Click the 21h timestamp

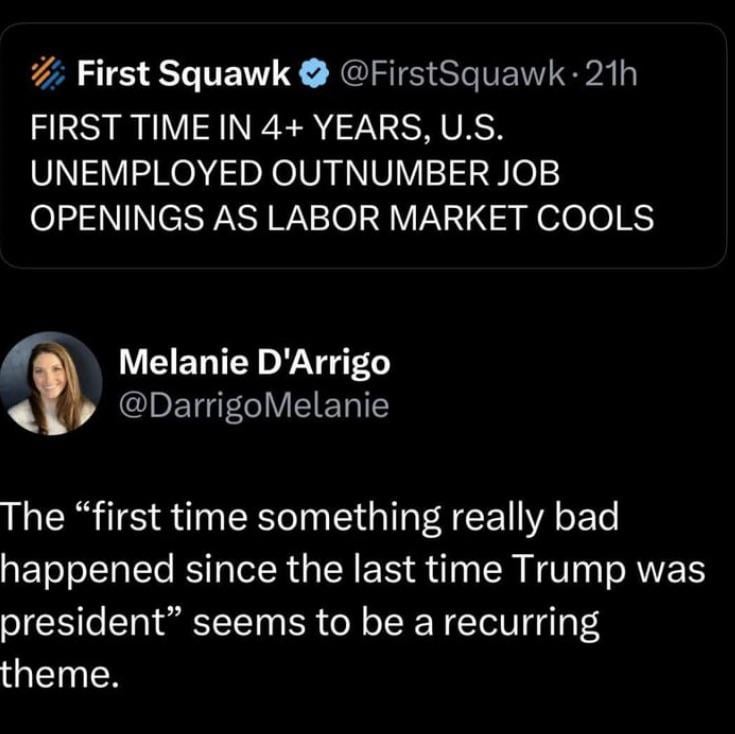[x=611, y=74]
